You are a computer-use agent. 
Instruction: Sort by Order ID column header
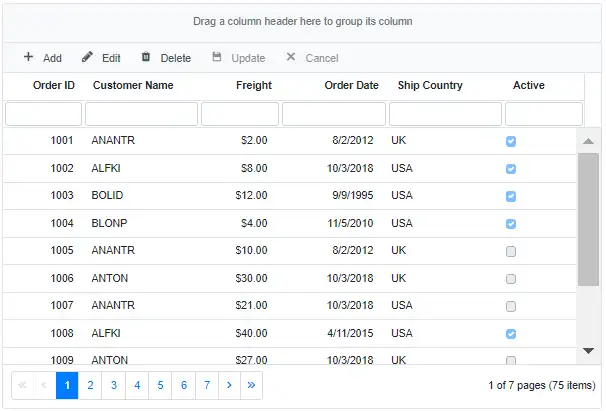(54, 85)
